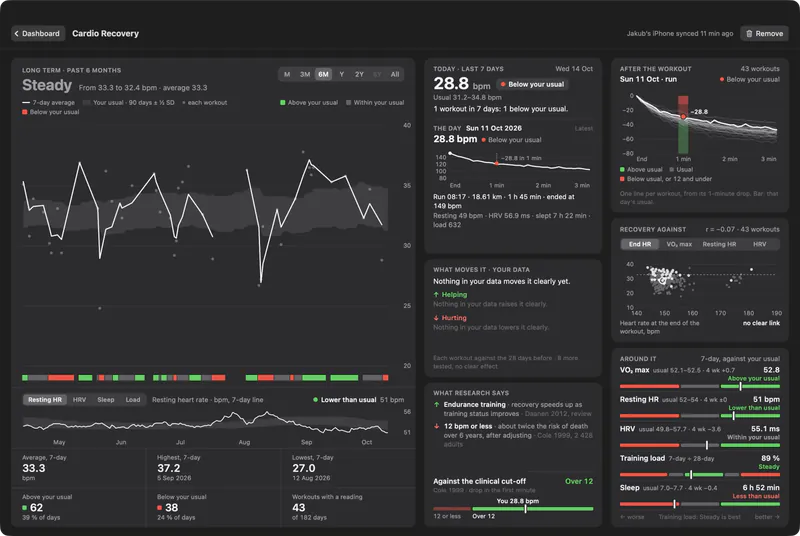
Task: Click the Average 7-day 33.3 value
Action: 34,468
